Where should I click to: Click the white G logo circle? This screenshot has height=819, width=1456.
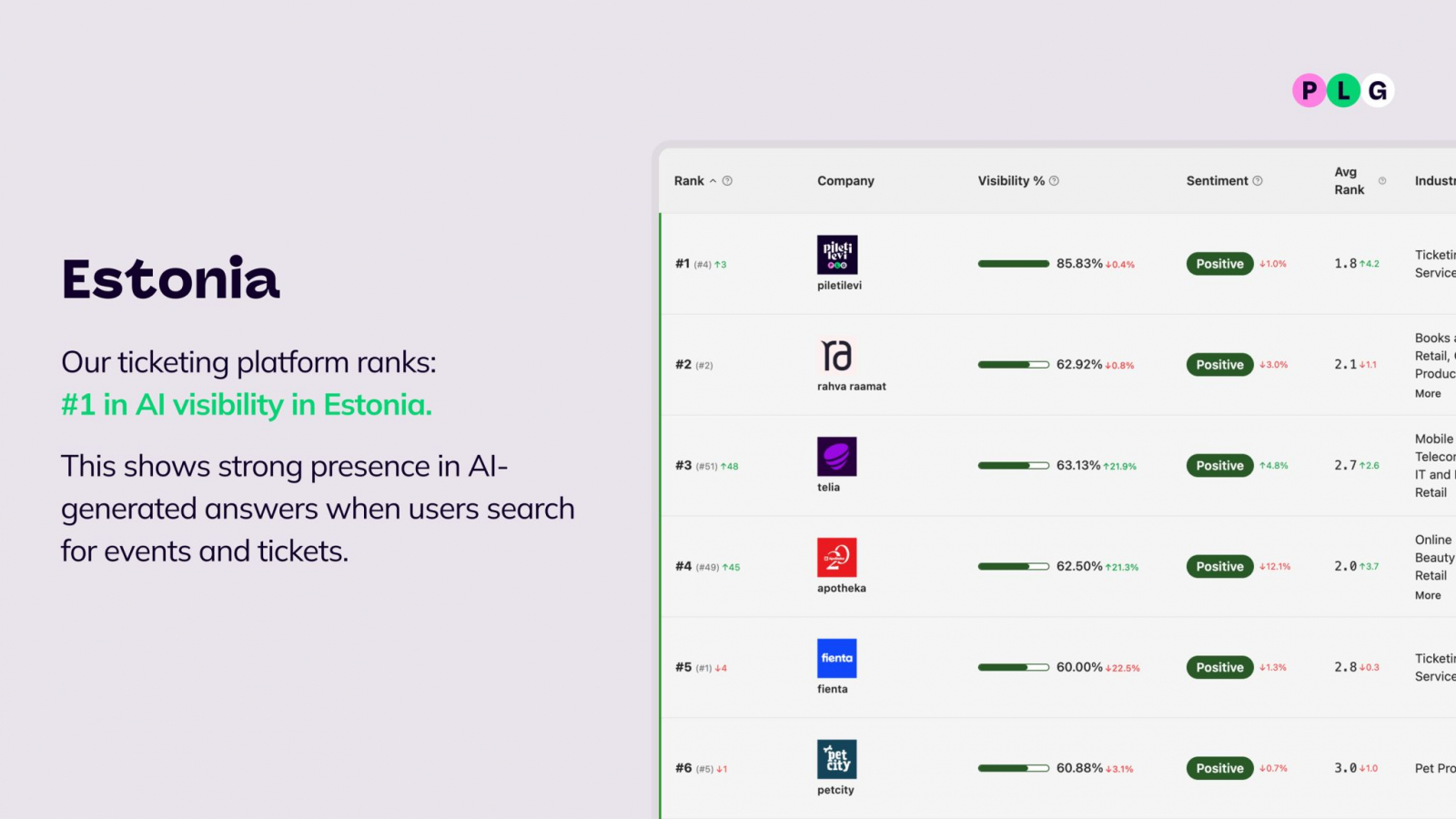point(1378,90)
